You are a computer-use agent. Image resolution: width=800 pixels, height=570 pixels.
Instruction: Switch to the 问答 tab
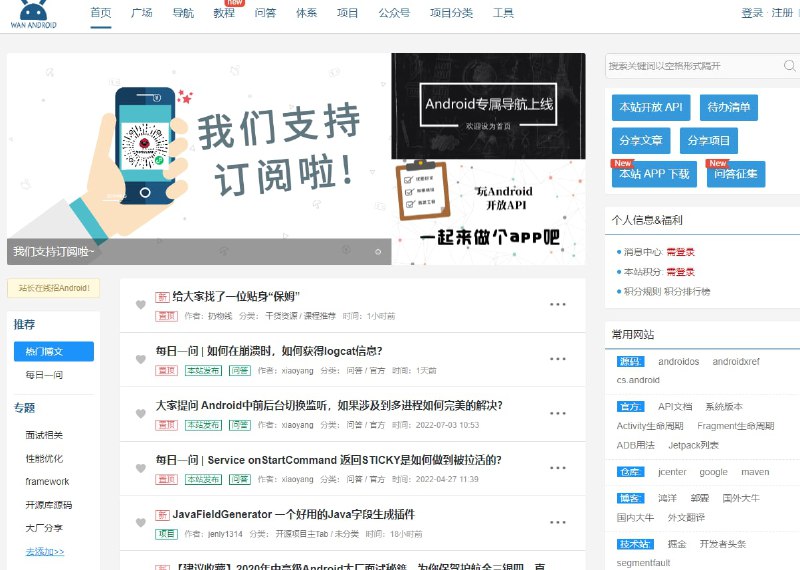click(x=265, y=13)
